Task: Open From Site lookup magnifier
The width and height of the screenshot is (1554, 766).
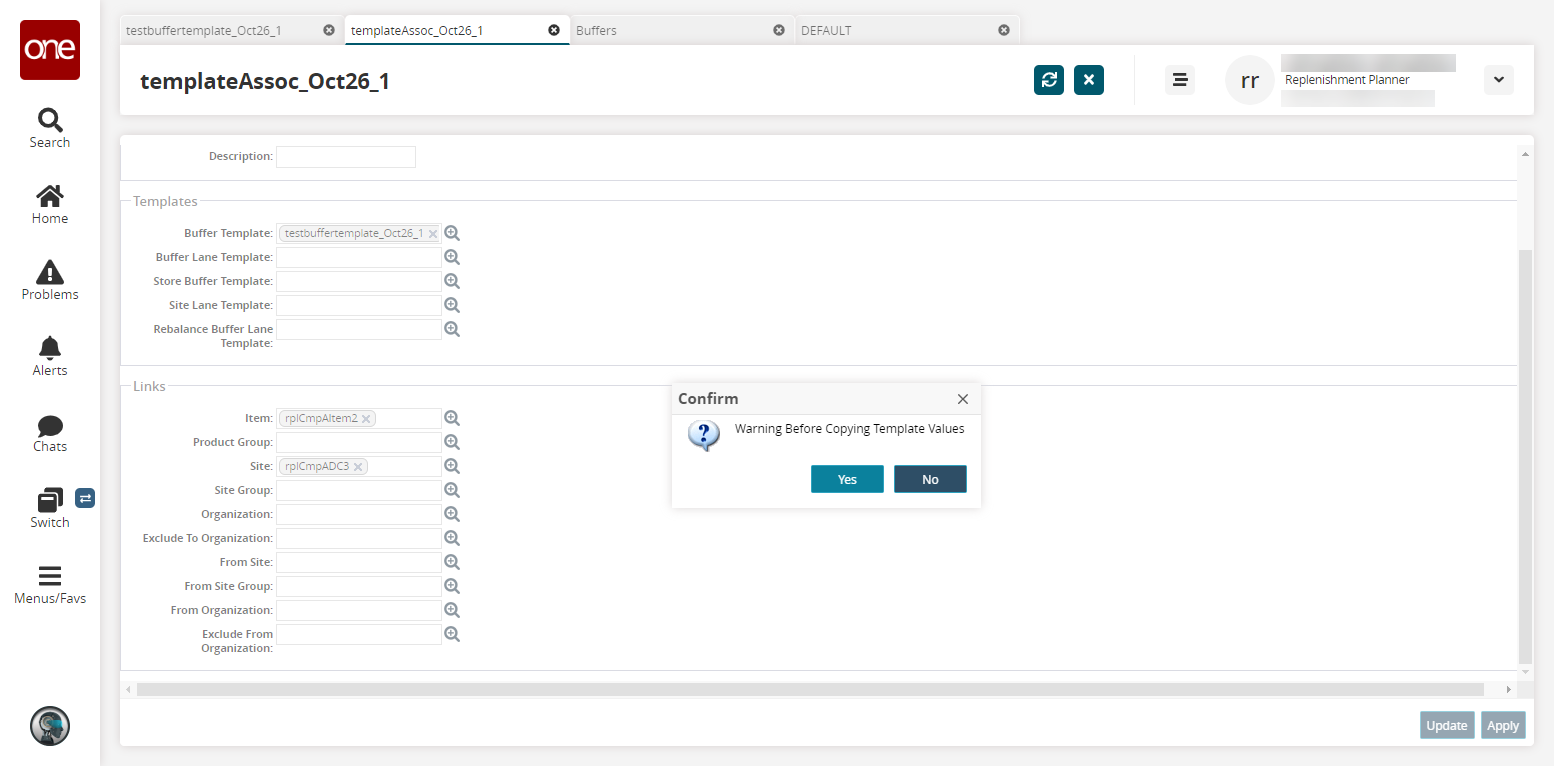Action: (452, 562)
